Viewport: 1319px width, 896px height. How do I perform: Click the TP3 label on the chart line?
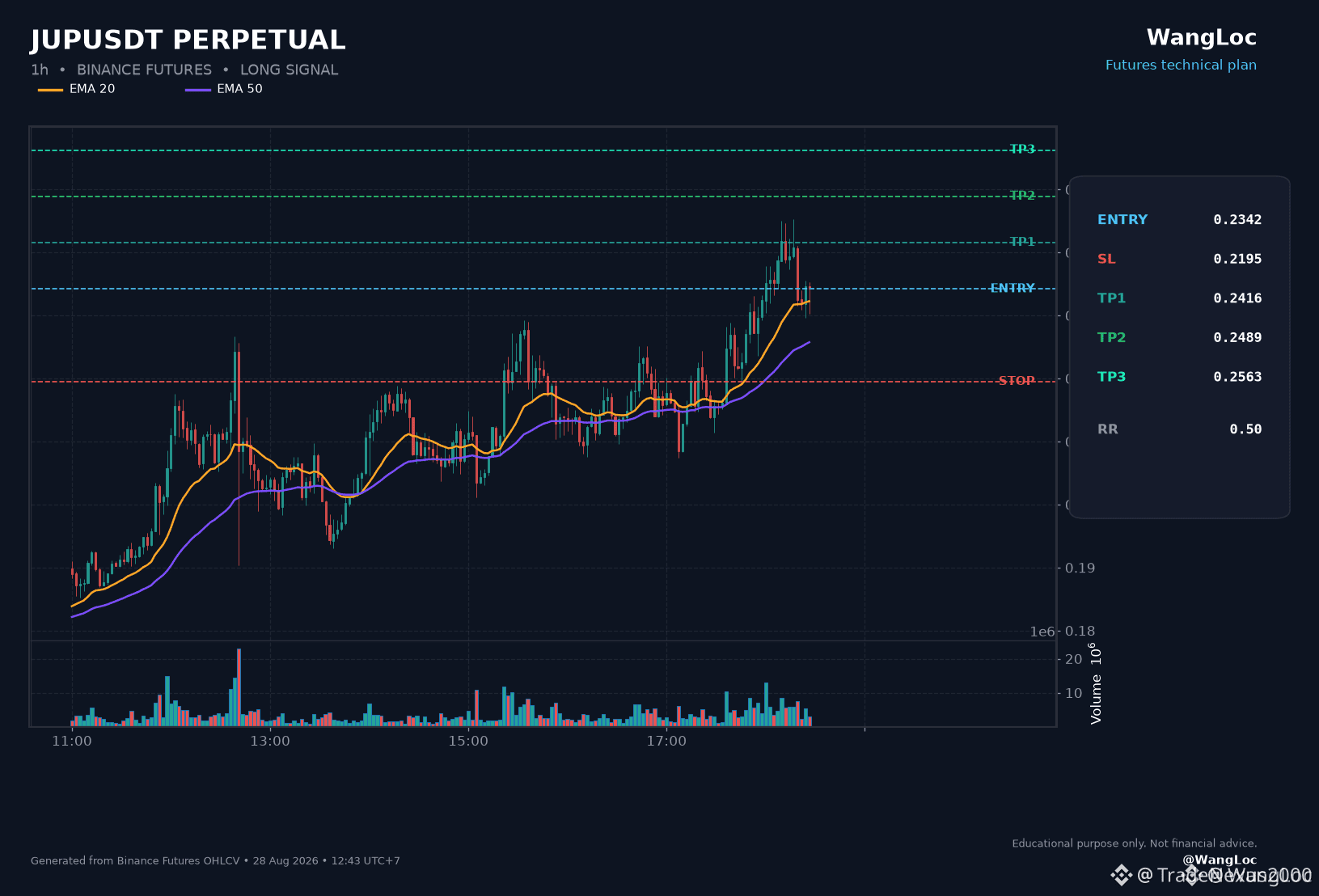(1022, 149)
